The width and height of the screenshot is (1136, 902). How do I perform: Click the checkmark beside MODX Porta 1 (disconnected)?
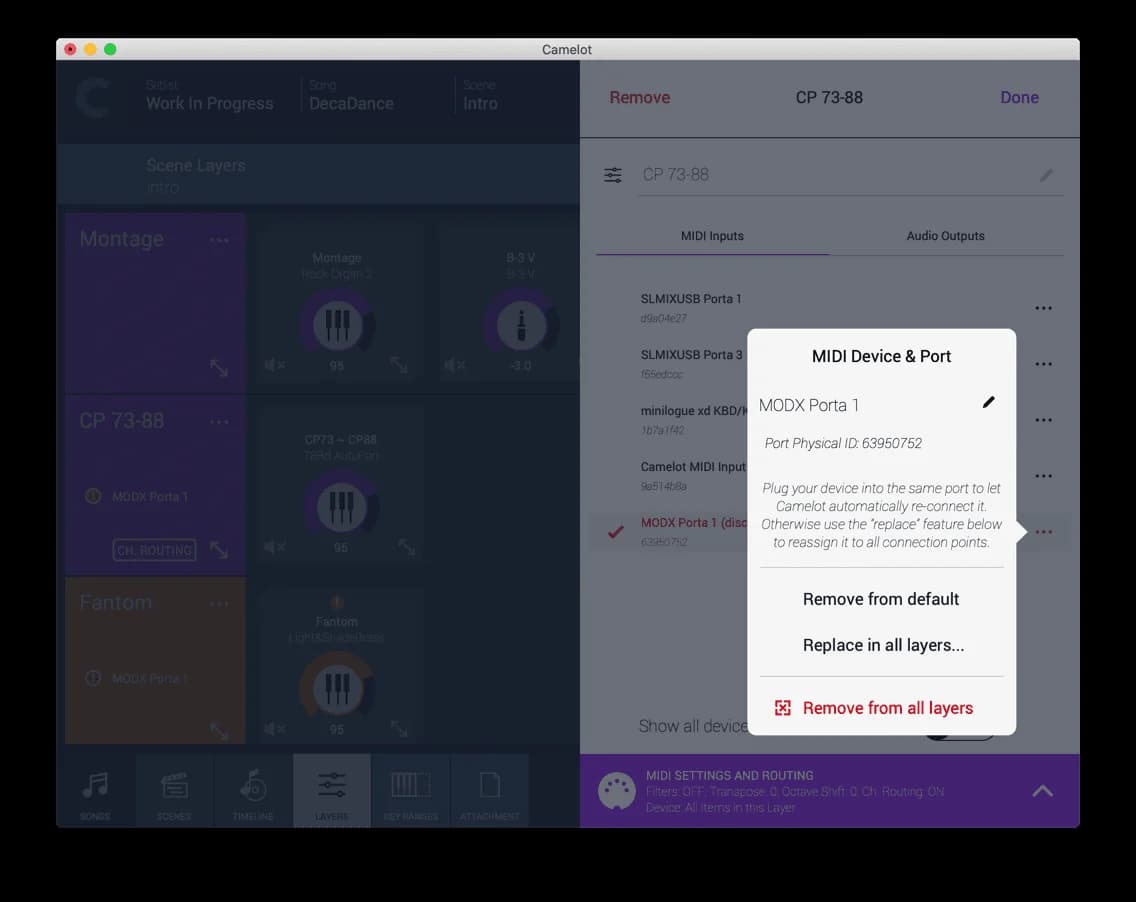[615, 531]
